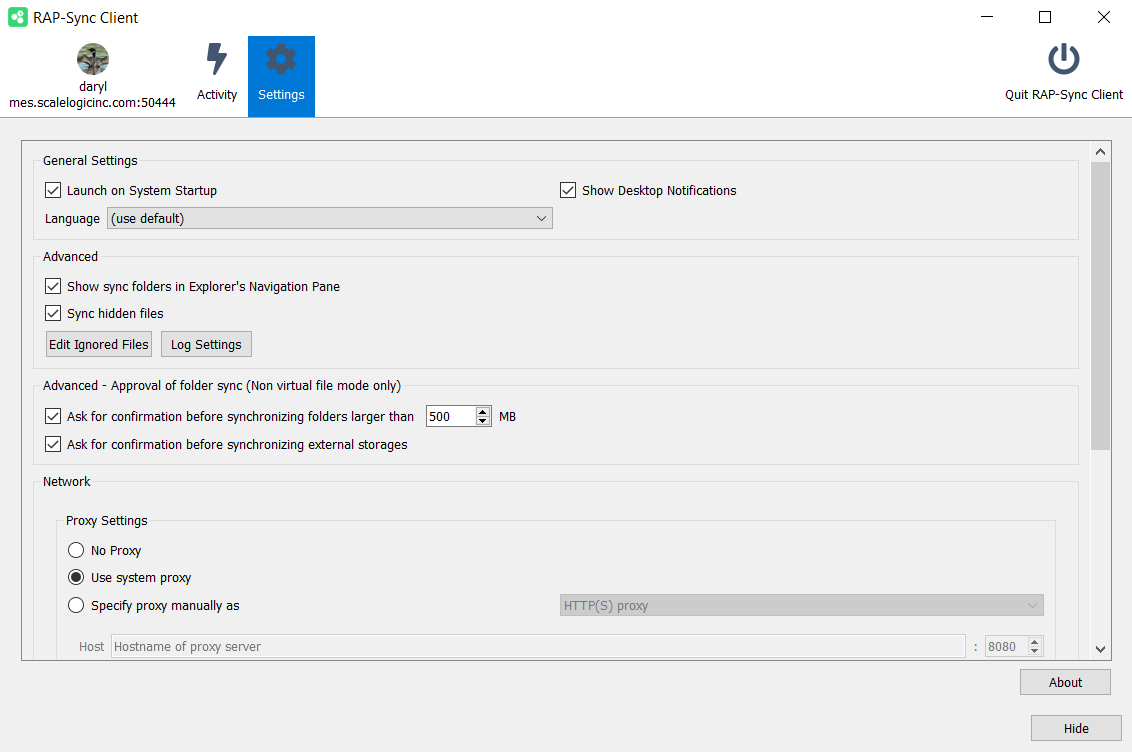Open Log Settings

tap(206, 344)
